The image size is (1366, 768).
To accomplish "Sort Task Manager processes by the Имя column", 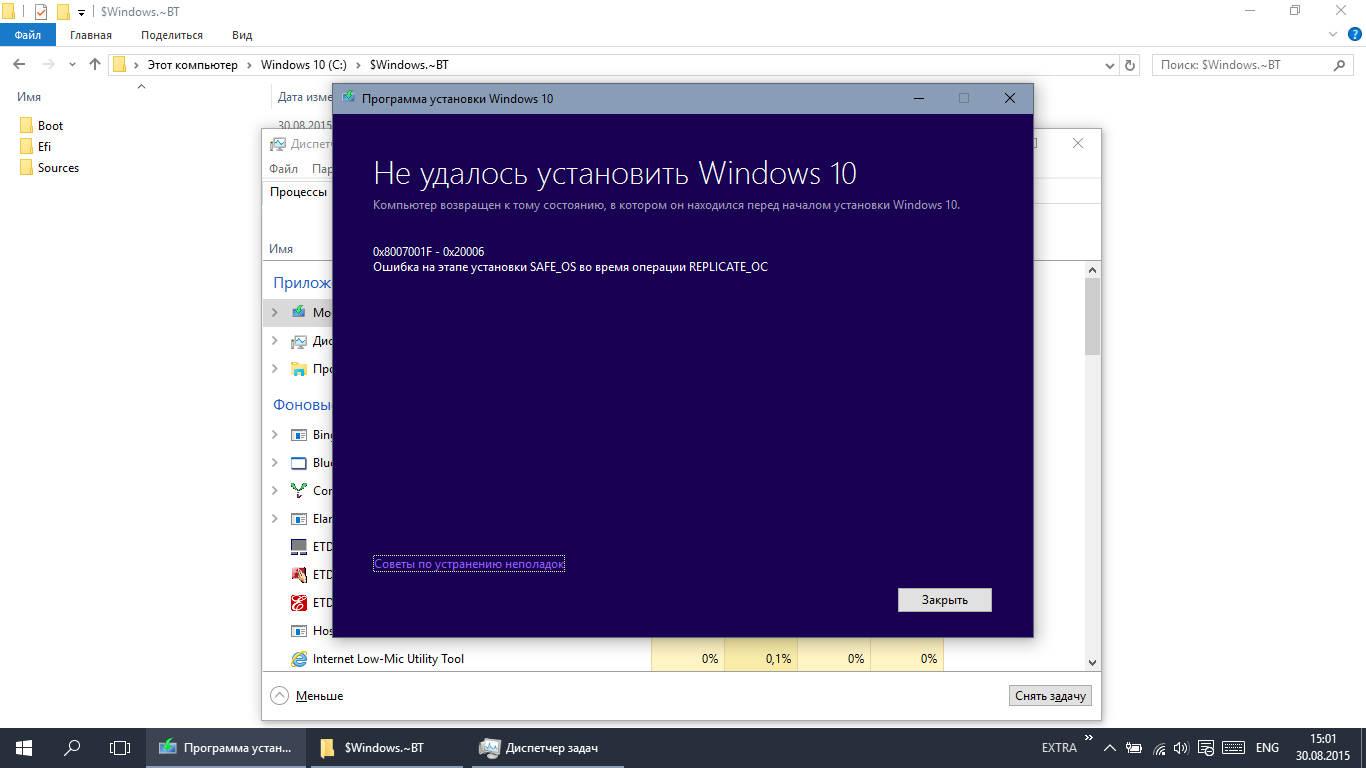I will click(x=281, y=249).
